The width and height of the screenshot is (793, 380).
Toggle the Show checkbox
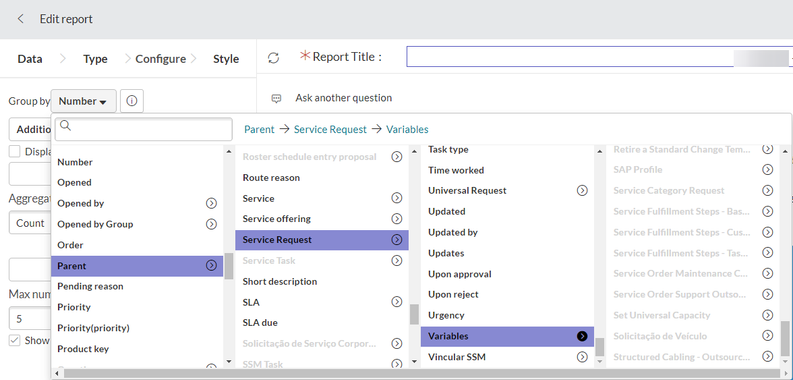[x=15, y=341]
